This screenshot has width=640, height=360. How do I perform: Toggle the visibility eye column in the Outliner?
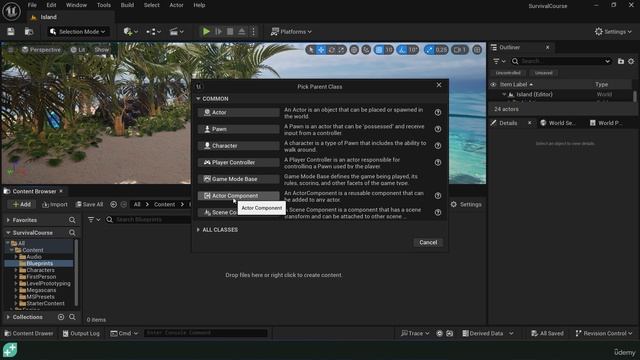click(493, 84)
